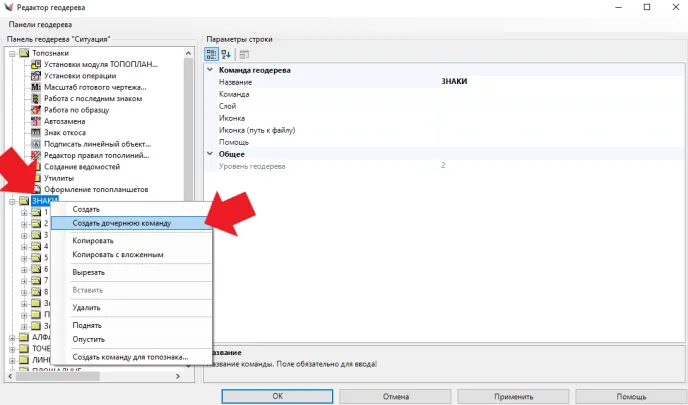Screen dimensions: 688x405
Task: Select the 'Установки операции' tree icon
Action: point(36,76)
